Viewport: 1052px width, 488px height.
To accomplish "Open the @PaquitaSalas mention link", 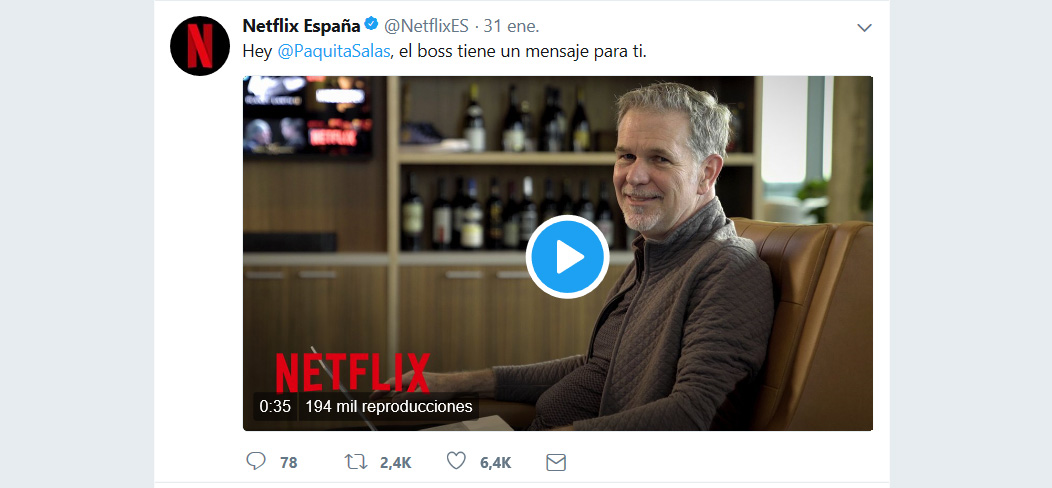I will [x=333, y=52].
